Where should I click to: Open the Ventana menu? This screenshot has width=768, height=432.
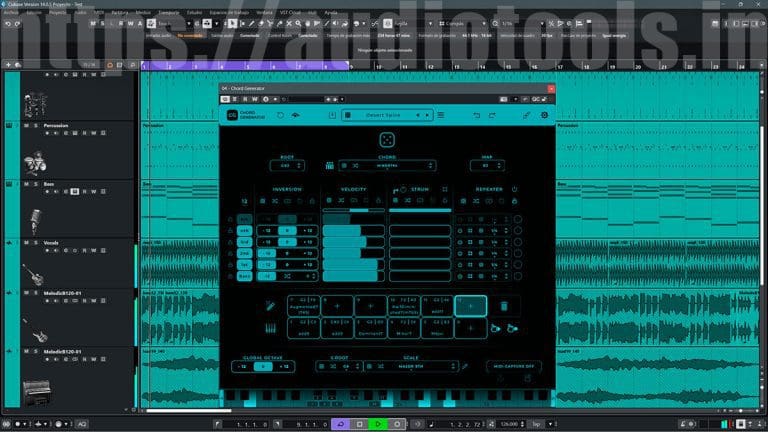pyautogui.click(x=264, y=12)
